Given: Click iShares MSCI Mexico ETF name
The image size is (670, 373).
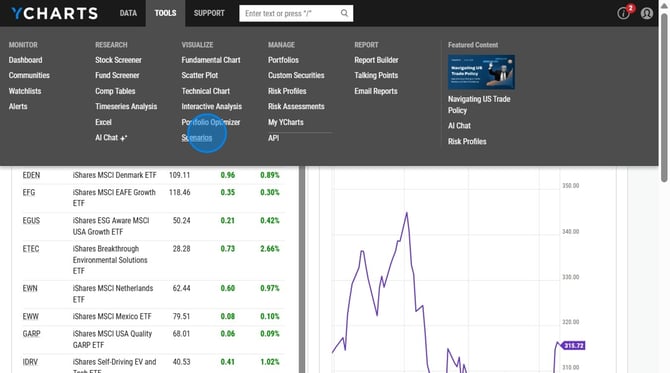Looking at the screenshot, I should (x=112, y=317).
